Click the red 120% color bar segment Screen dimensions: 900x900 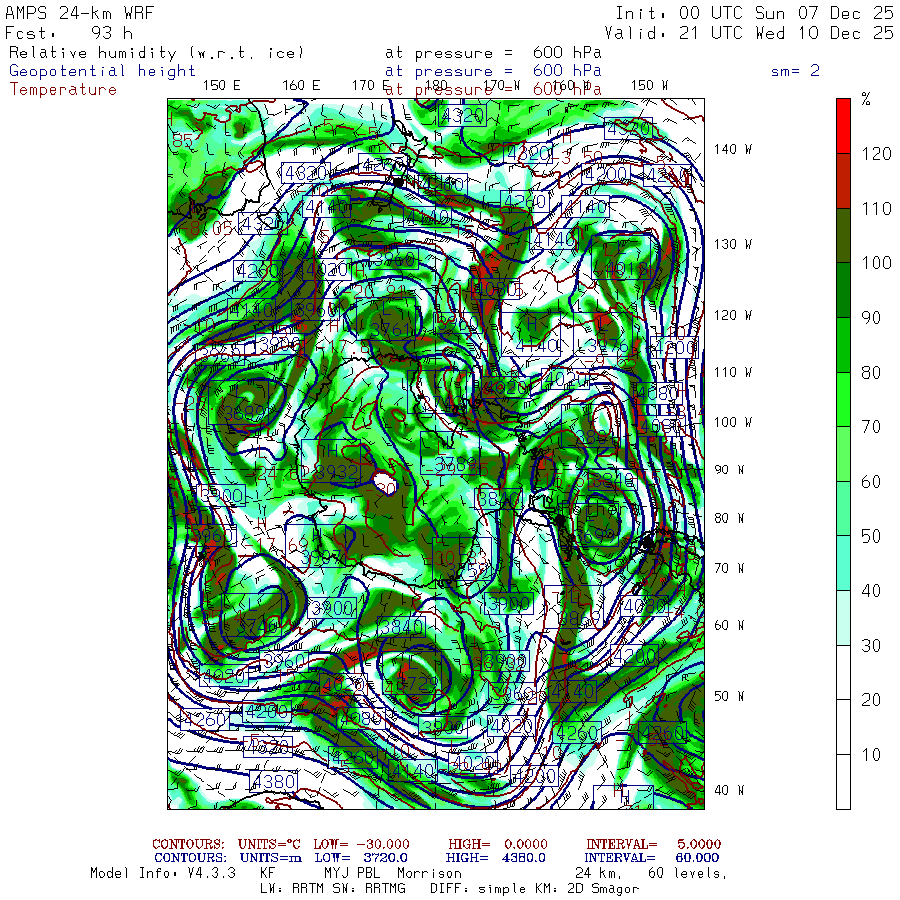[843, 126]
